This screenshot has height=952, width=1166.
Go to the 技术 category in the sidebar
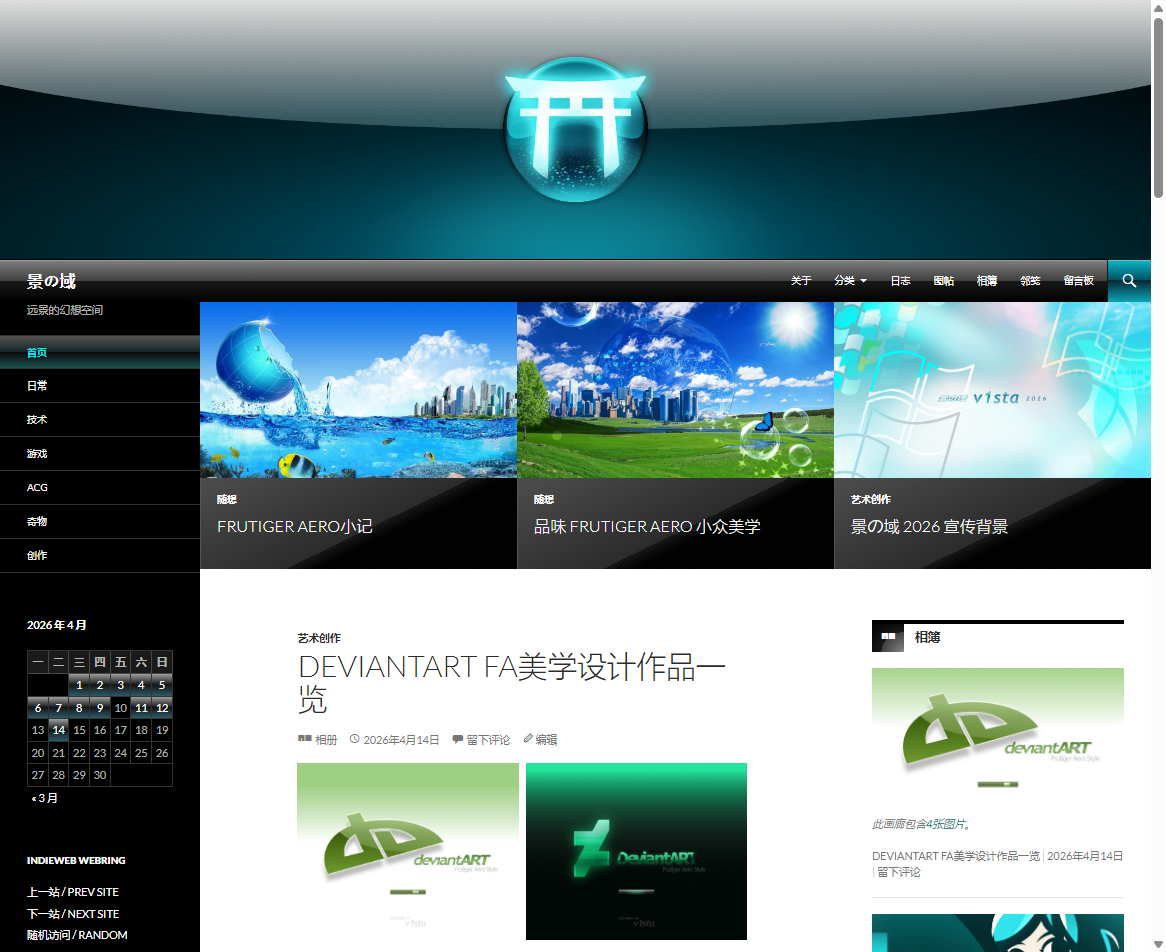(37, 420)
